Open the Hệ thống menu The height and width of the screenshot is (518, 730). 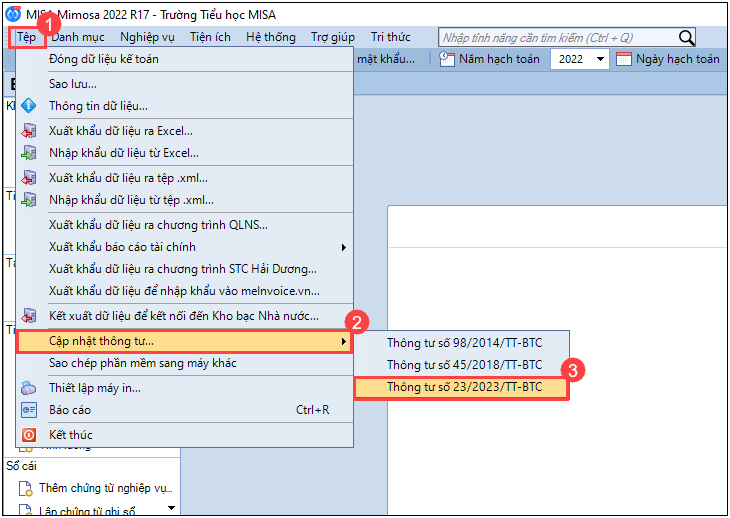pos(270,37)
